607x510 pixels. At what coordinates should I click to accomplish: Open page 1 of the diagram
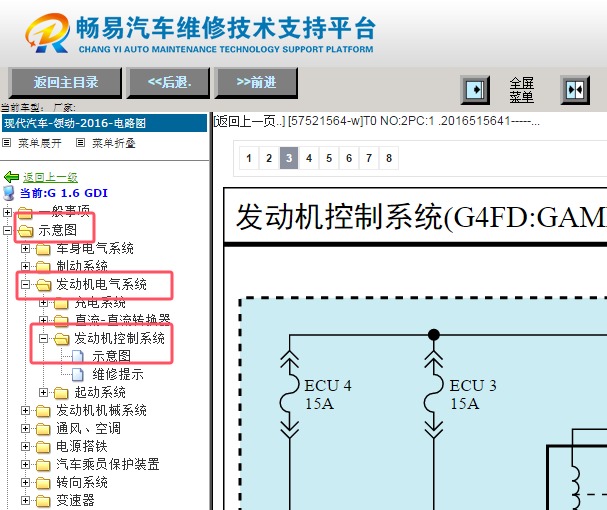pyautogui.click(x=249, y=158)
